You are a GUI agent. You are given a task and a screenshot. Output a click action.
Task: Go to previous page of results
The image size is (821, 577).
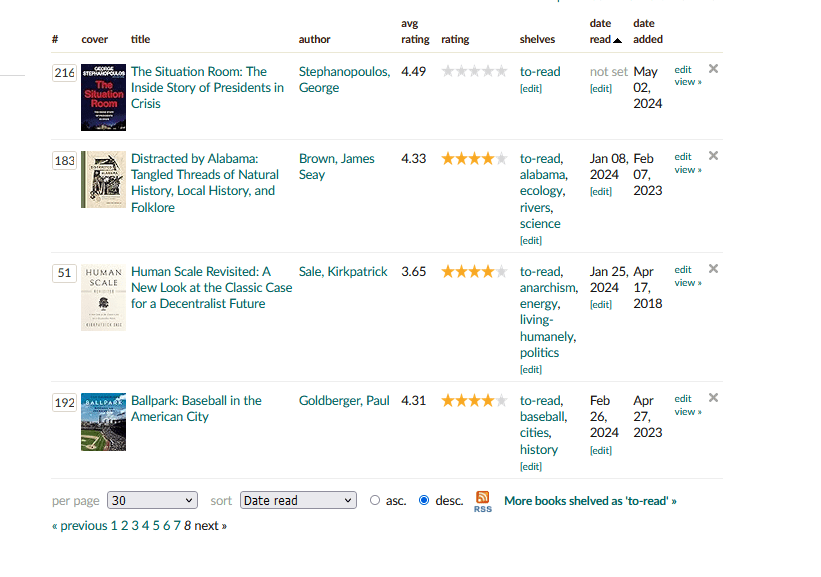click(x=80, y=526)
